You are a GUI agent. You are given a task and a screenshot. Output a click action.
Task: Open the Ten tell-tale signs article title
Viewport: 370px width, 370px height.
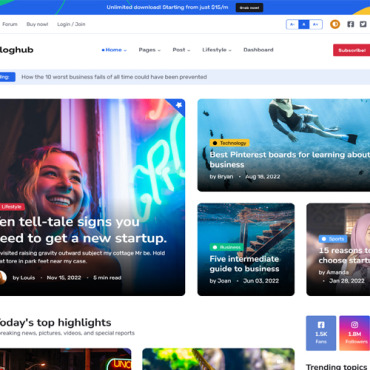click(x=83, y=230)
